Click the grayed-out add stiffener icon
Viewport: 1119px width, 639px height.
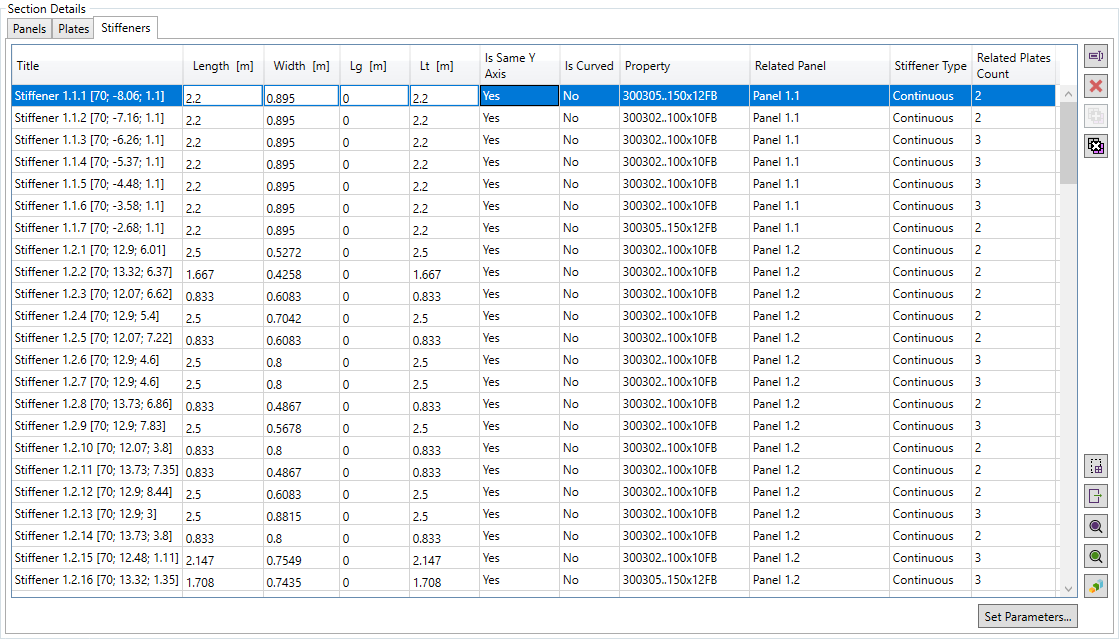click(x=1095, y=116)
